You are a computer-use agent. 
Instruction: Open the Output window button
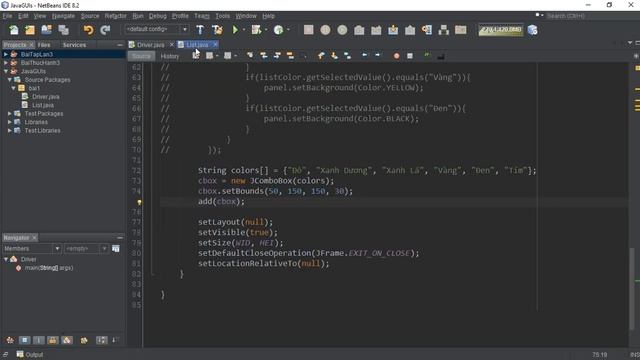tap(30, 355)
